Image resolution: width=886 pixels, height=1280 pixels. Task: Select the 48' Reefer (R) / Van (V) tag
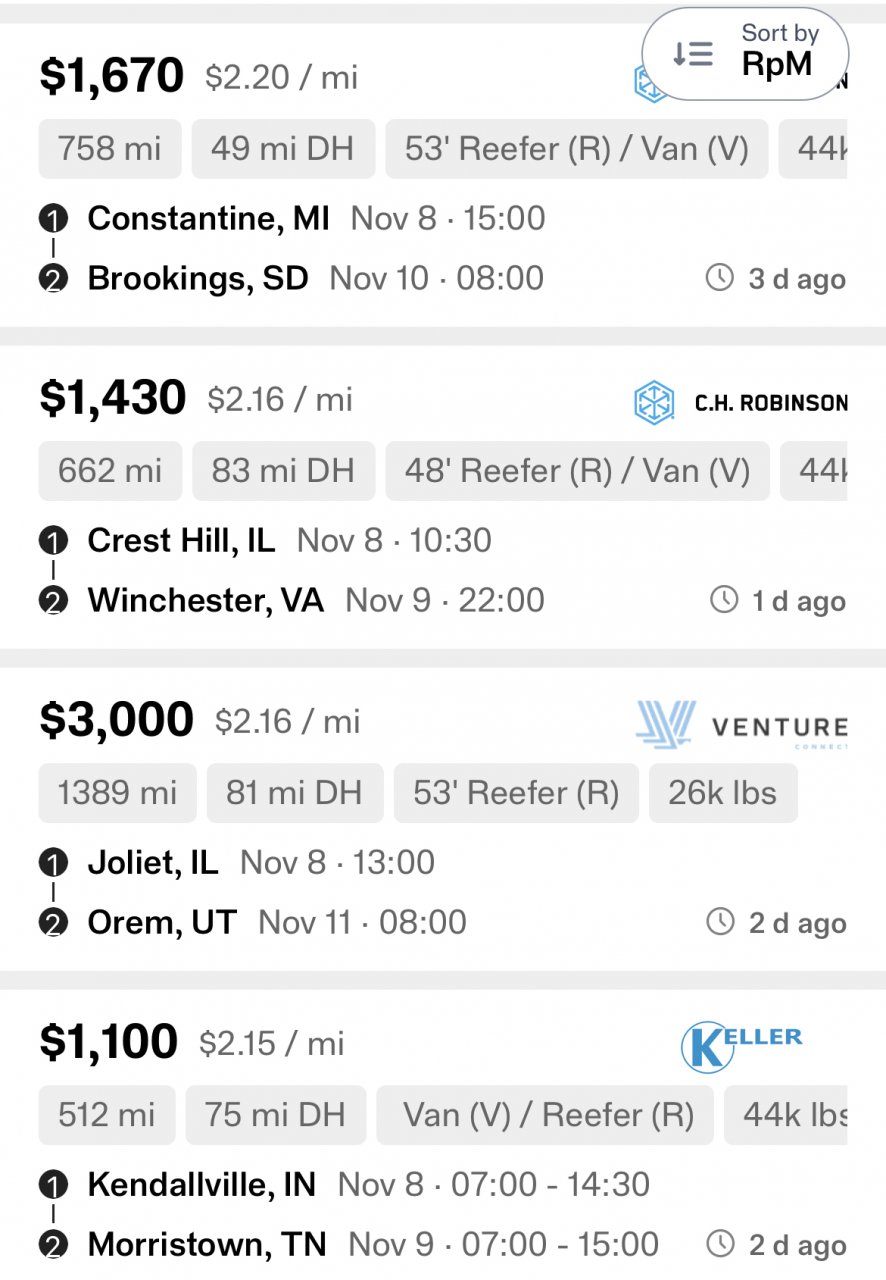click(x=577, y=471)
